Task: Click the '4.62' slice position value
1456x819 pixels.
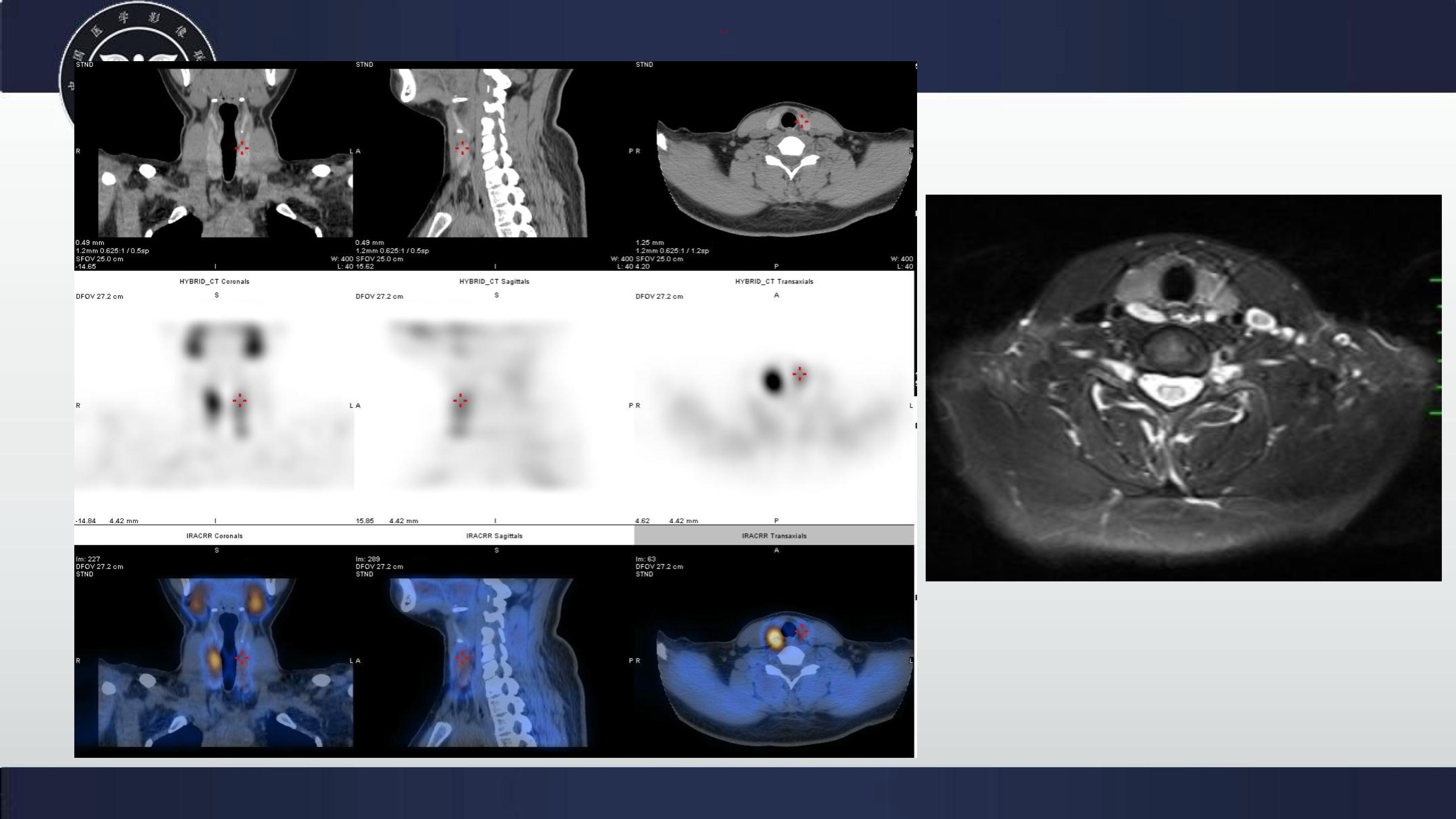Action: (x=643, y=521)
